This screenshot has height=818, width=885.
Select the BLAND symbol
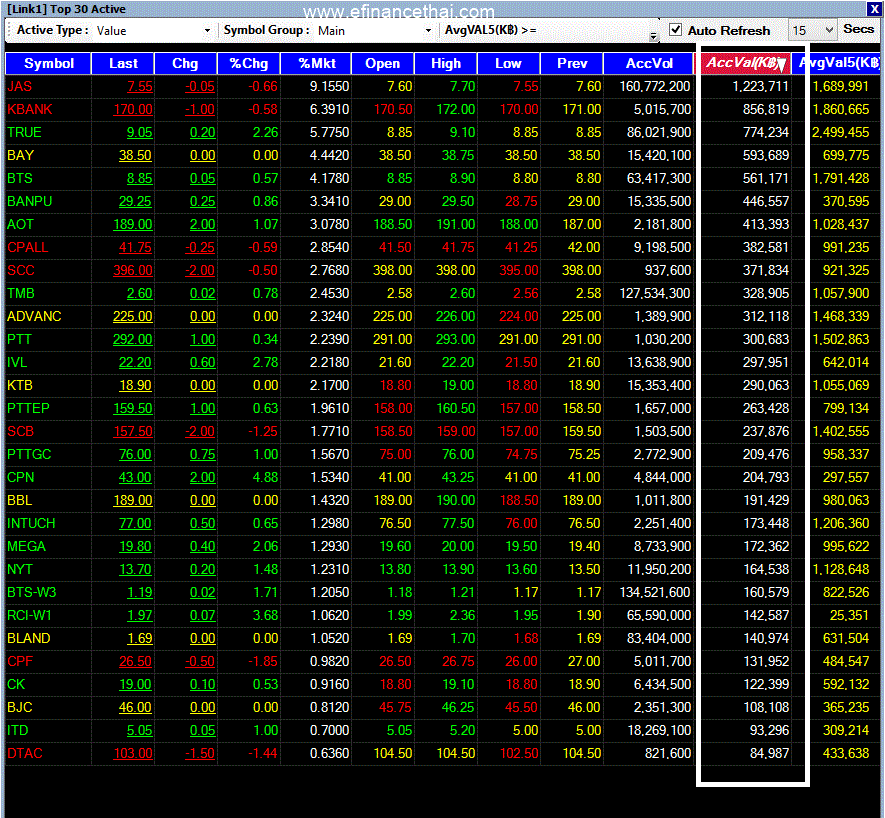tap(29, 638)
